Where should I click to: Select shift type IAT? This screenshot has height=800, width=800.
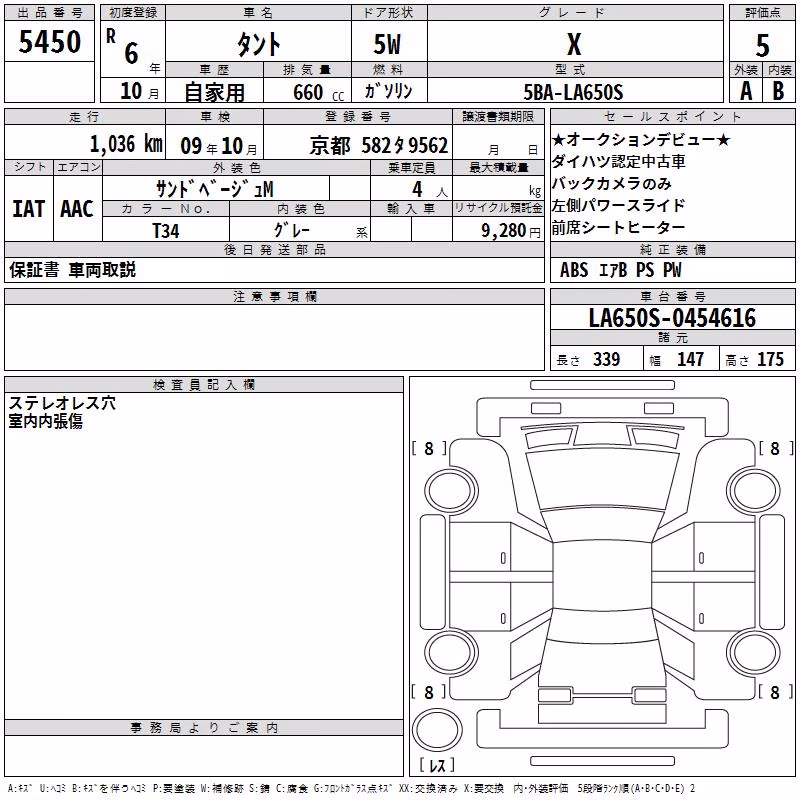29,209
